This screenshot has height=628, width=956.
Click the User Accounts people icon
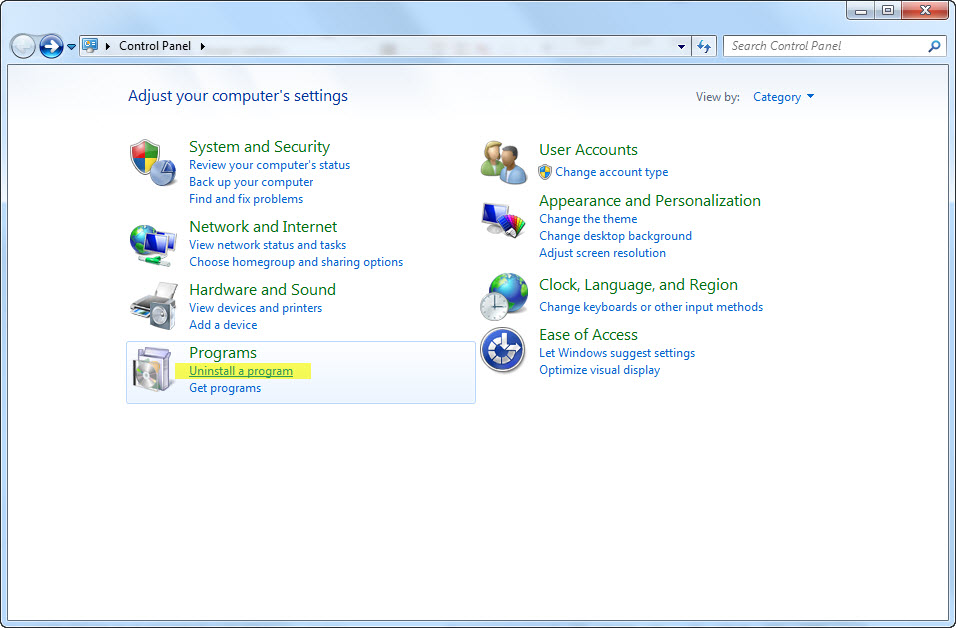pyautogui.click(x=504, y=162)
